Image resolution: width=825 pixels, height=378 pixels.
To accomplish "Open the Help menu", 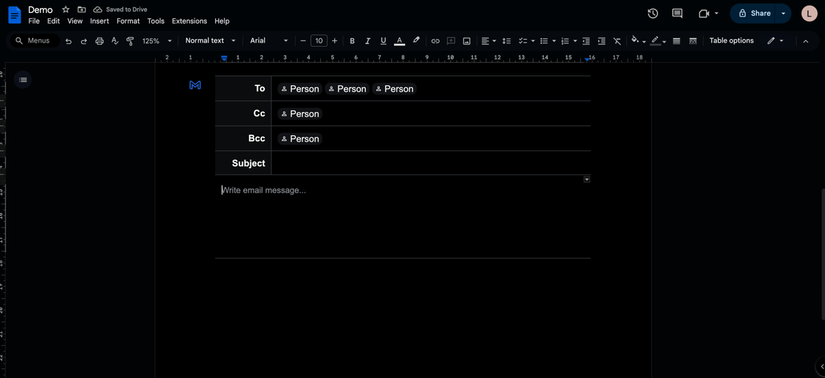I will click(222, 21).
